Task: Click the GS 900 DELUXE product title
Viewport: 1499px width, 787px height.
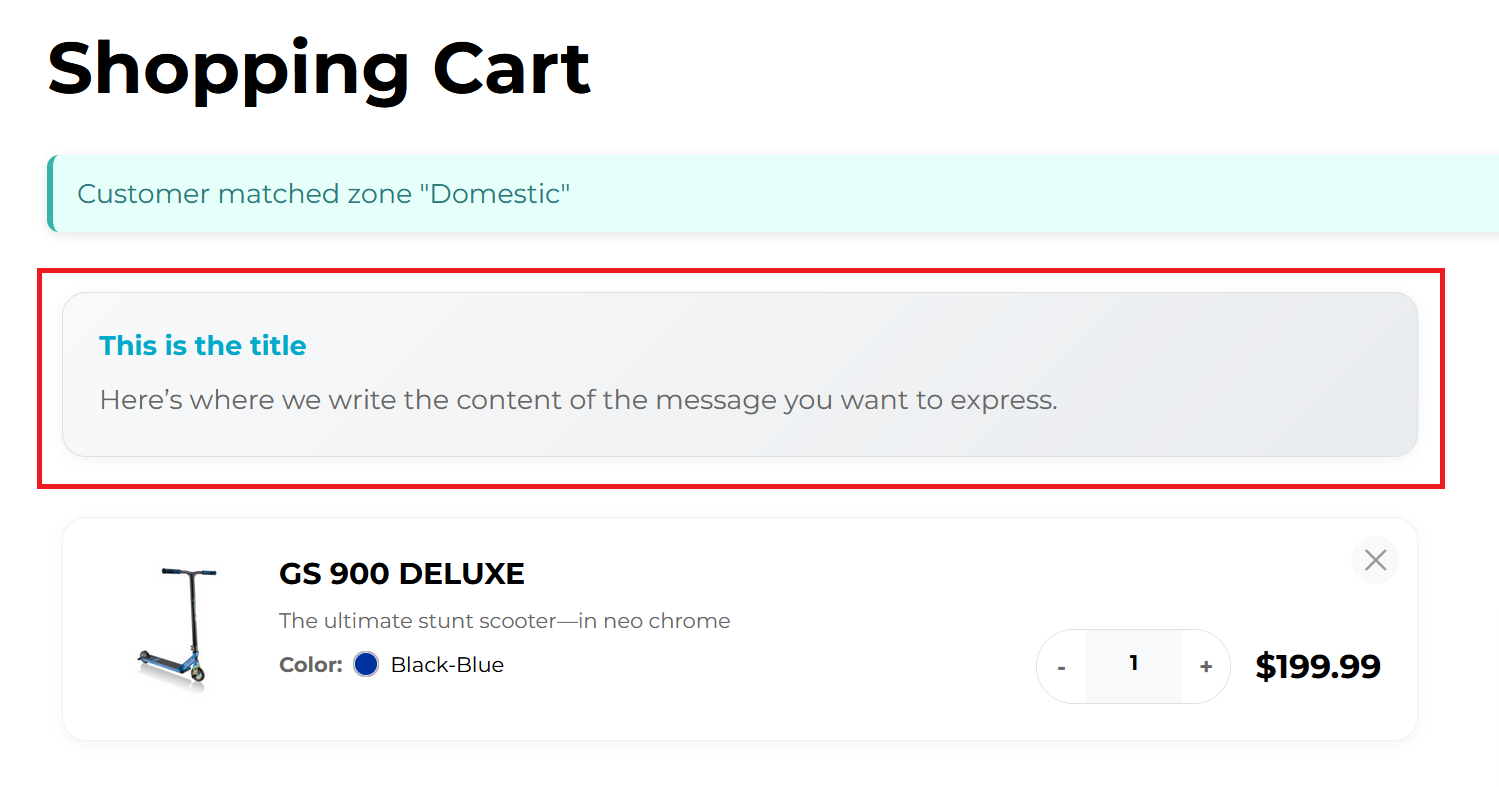Action: click(401, 573)
